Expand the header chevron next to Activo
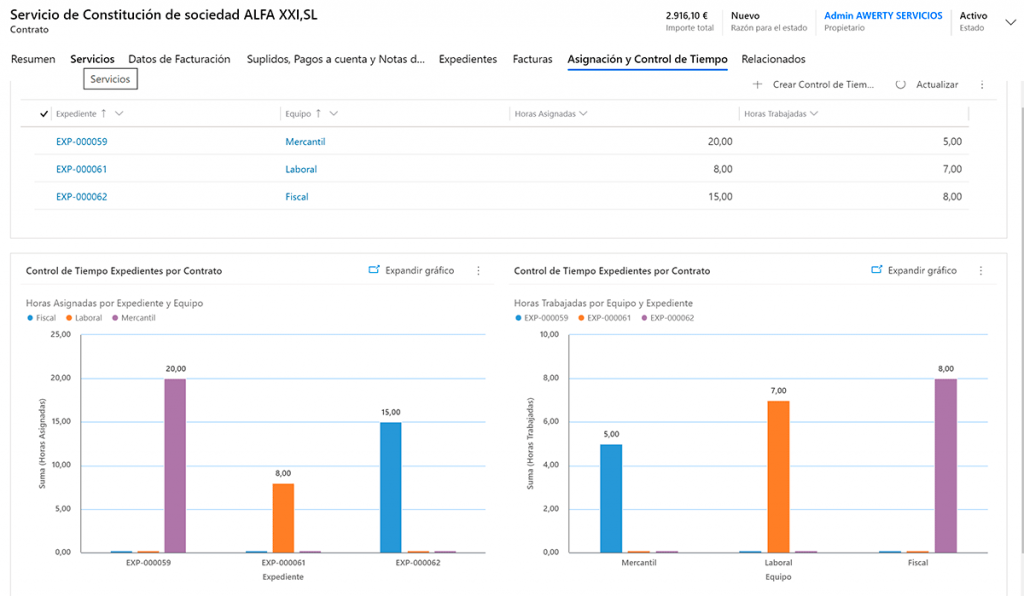 [1009, 22]
